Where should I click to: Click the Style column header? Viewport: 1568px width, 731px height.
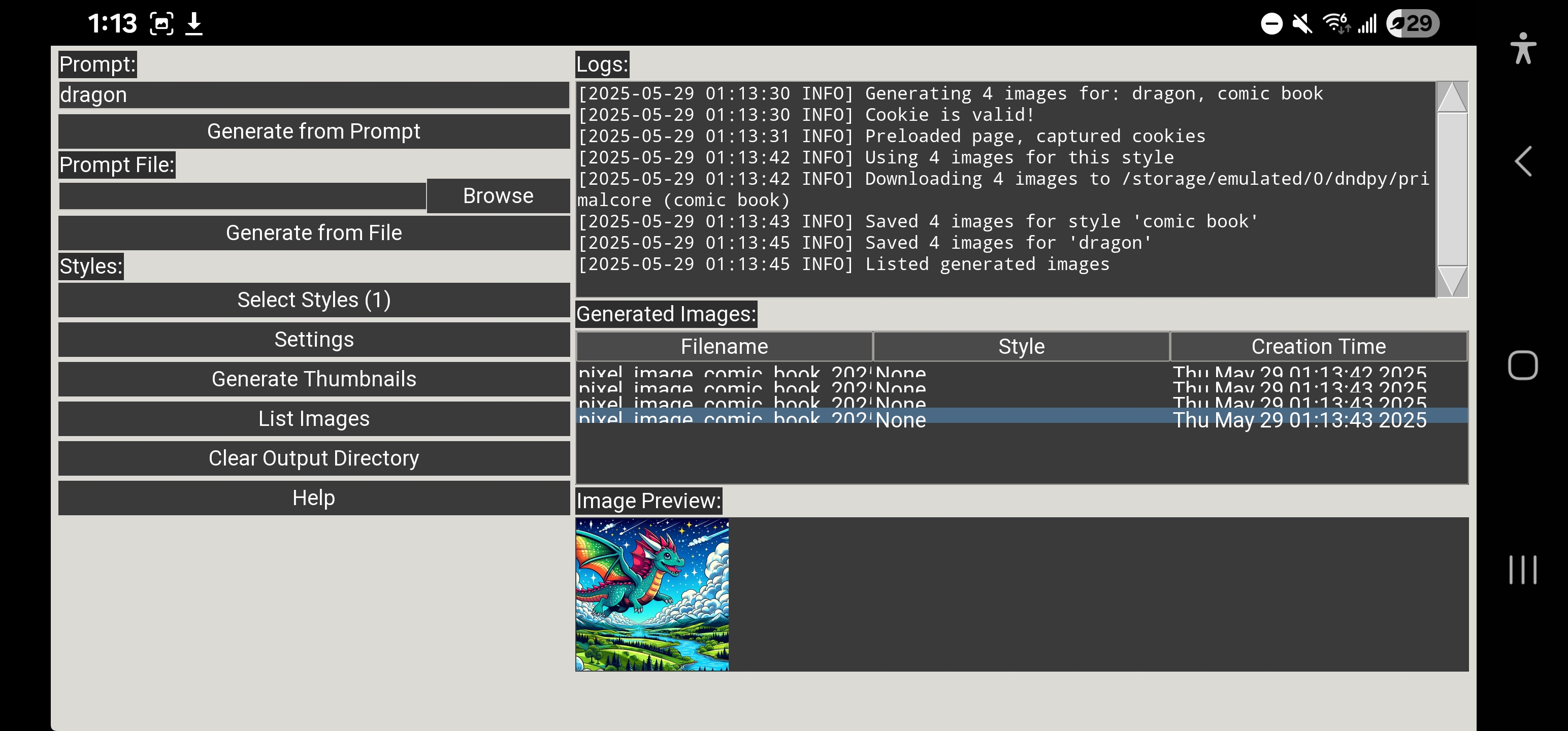1021,346
